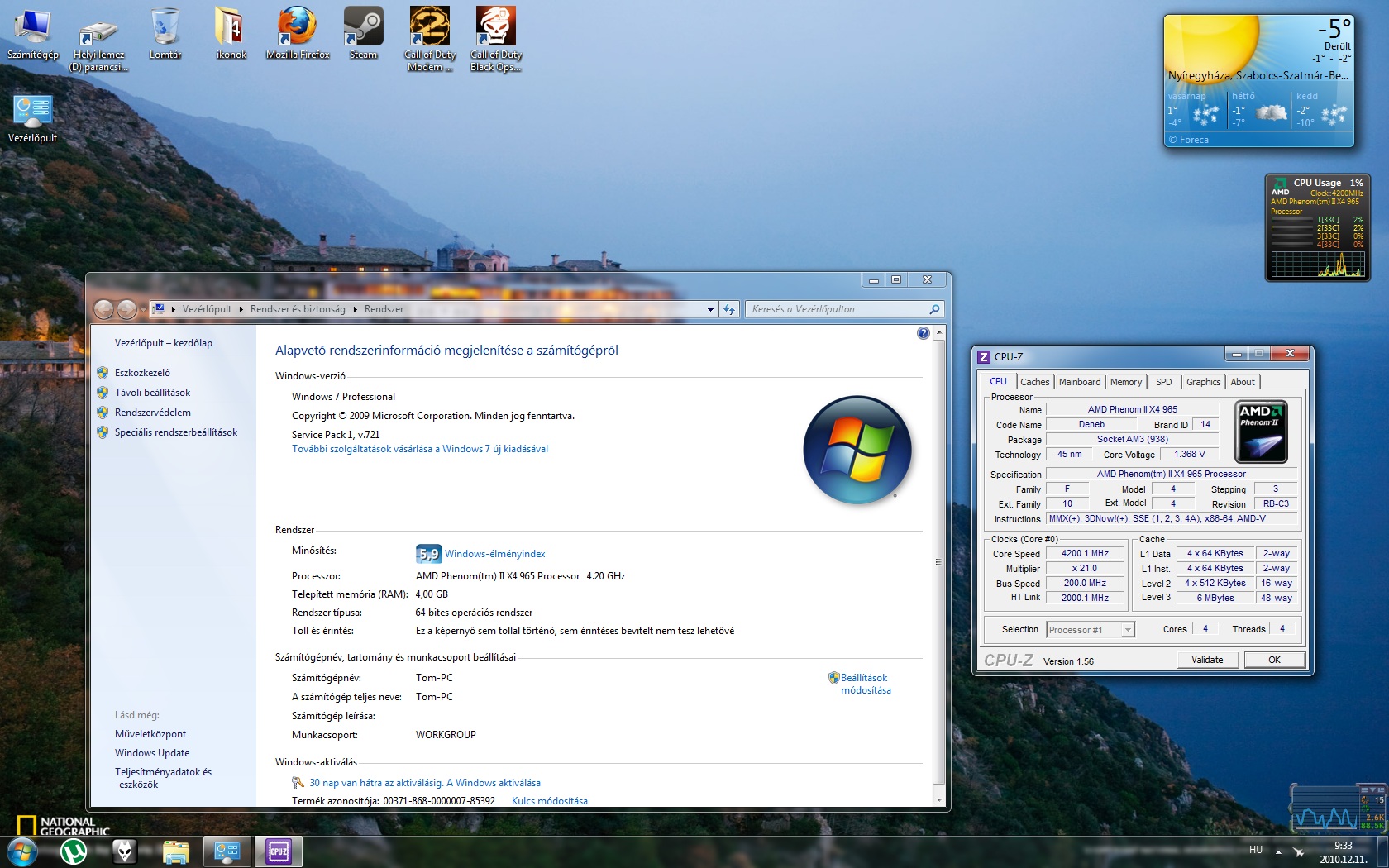The height and width of the screenshot is (868, 1389).
Task: Click the forward arrow in Control Panel
Action: point(126,309)
